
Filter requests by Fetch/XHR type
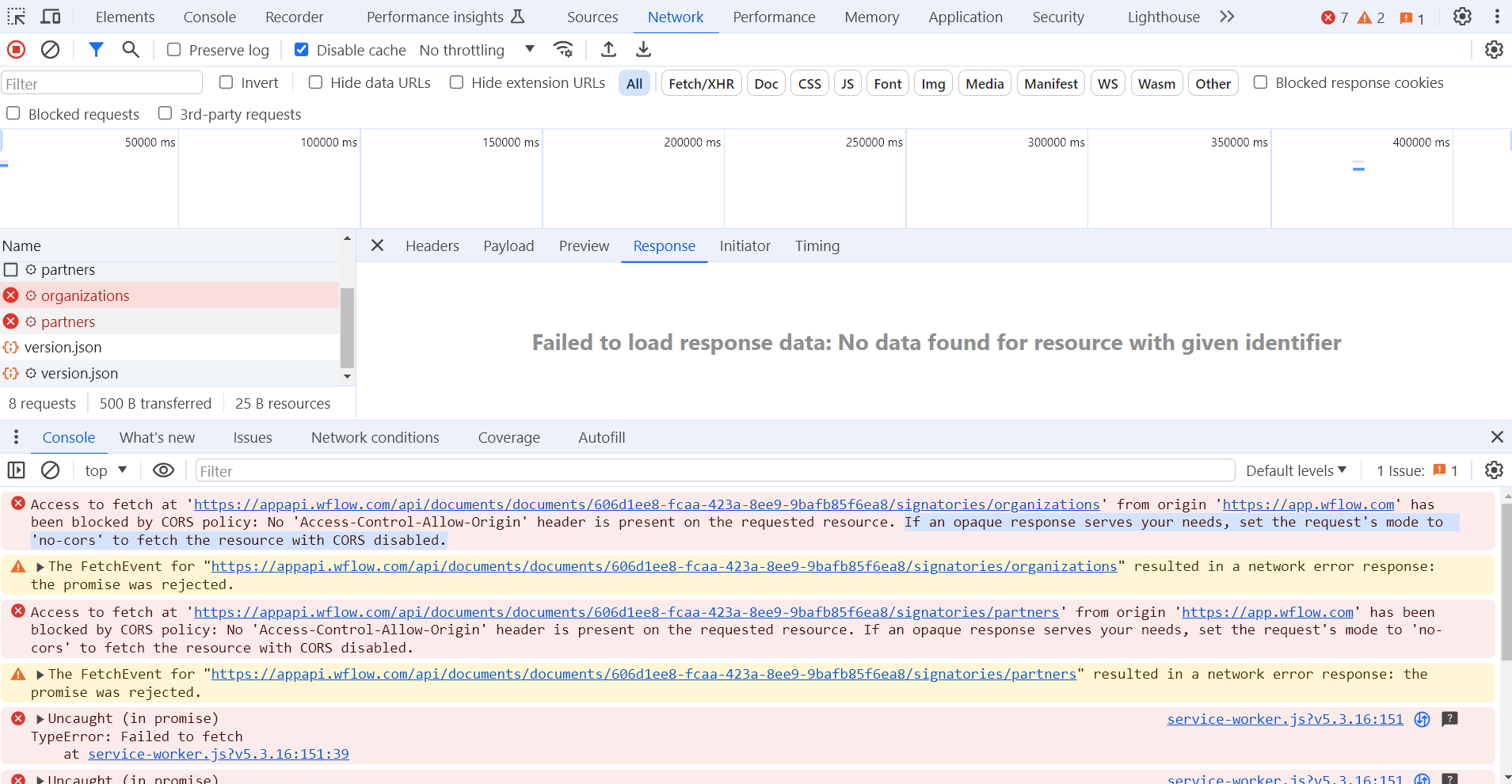pyautogui.click(x=700, y=82)
